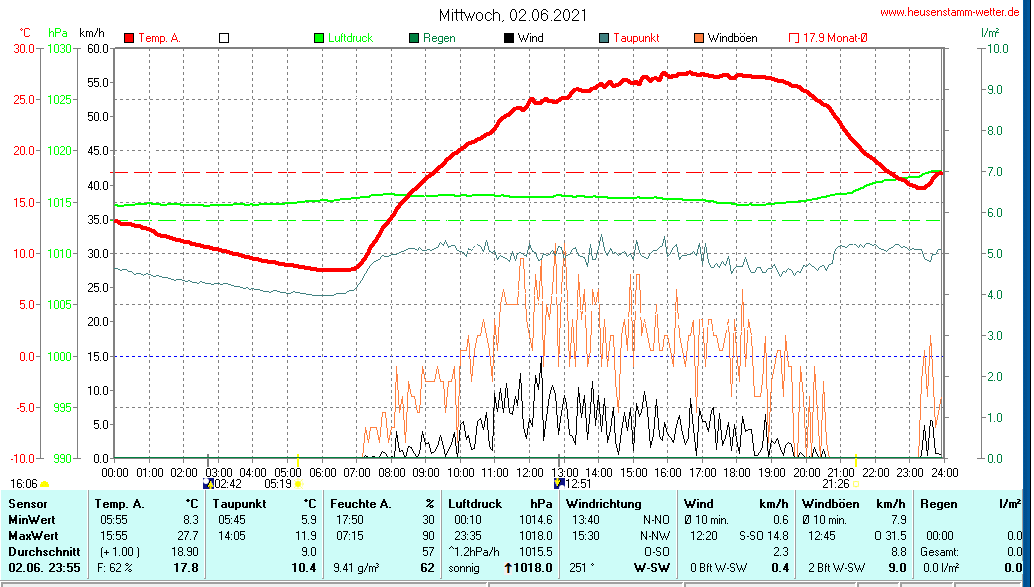Click the maximum temperature value 27.7
The image size is (1034, 587).
188,536
